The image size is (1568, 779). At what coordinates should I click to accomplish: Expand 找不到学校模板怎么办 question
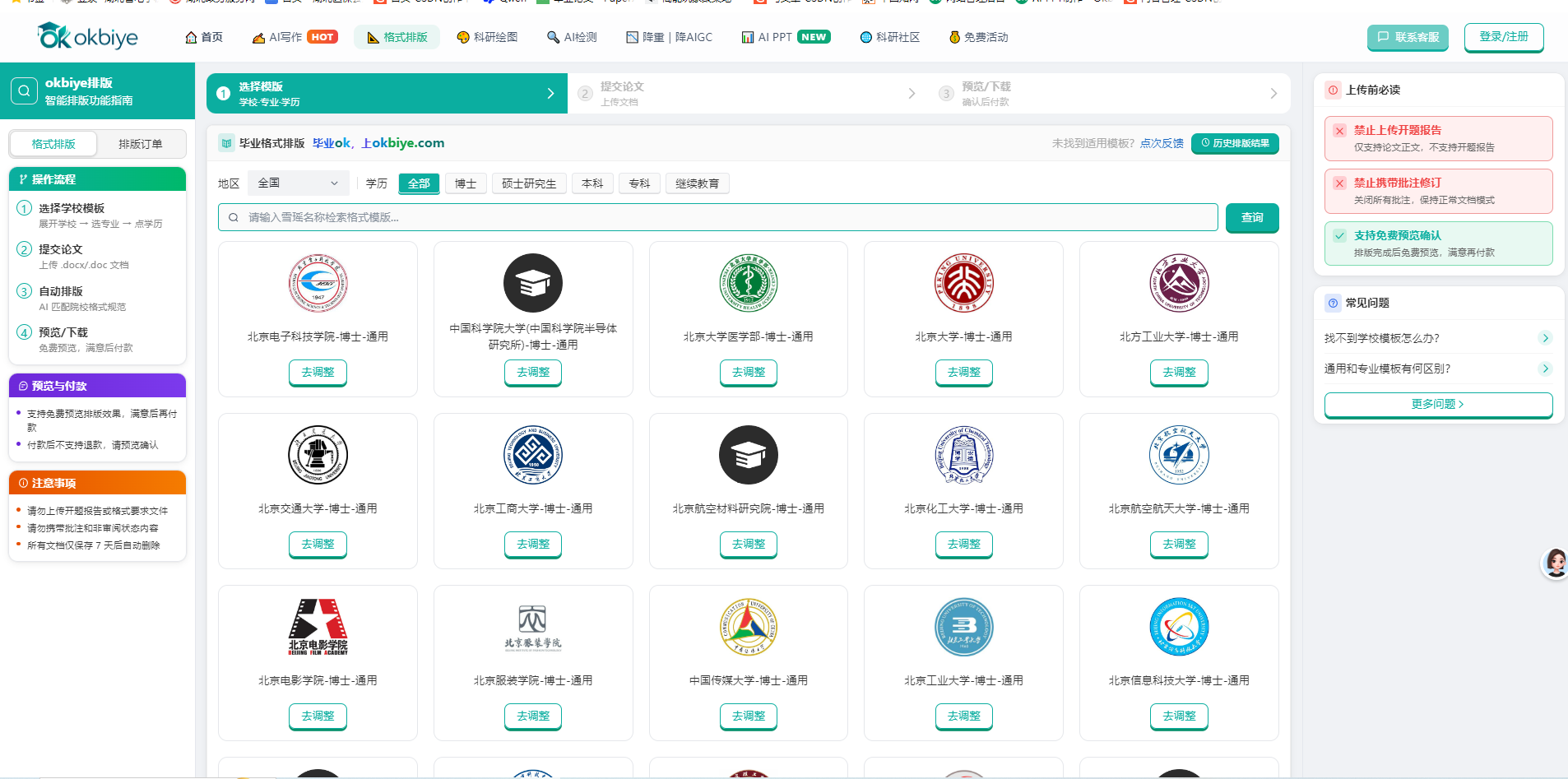click(x=1437, y=338)
